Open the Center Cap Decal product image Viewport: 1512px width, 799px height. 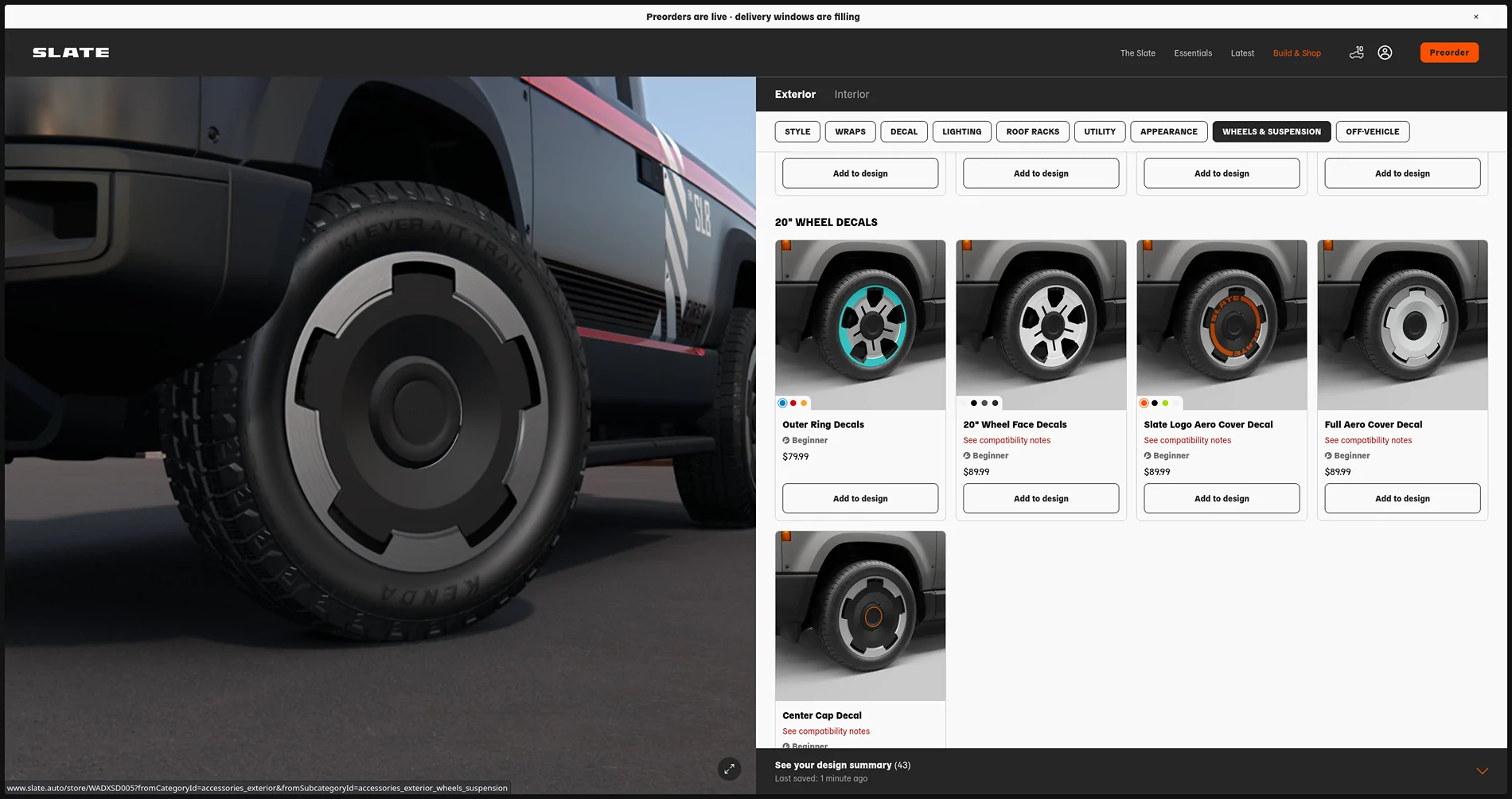860,616
